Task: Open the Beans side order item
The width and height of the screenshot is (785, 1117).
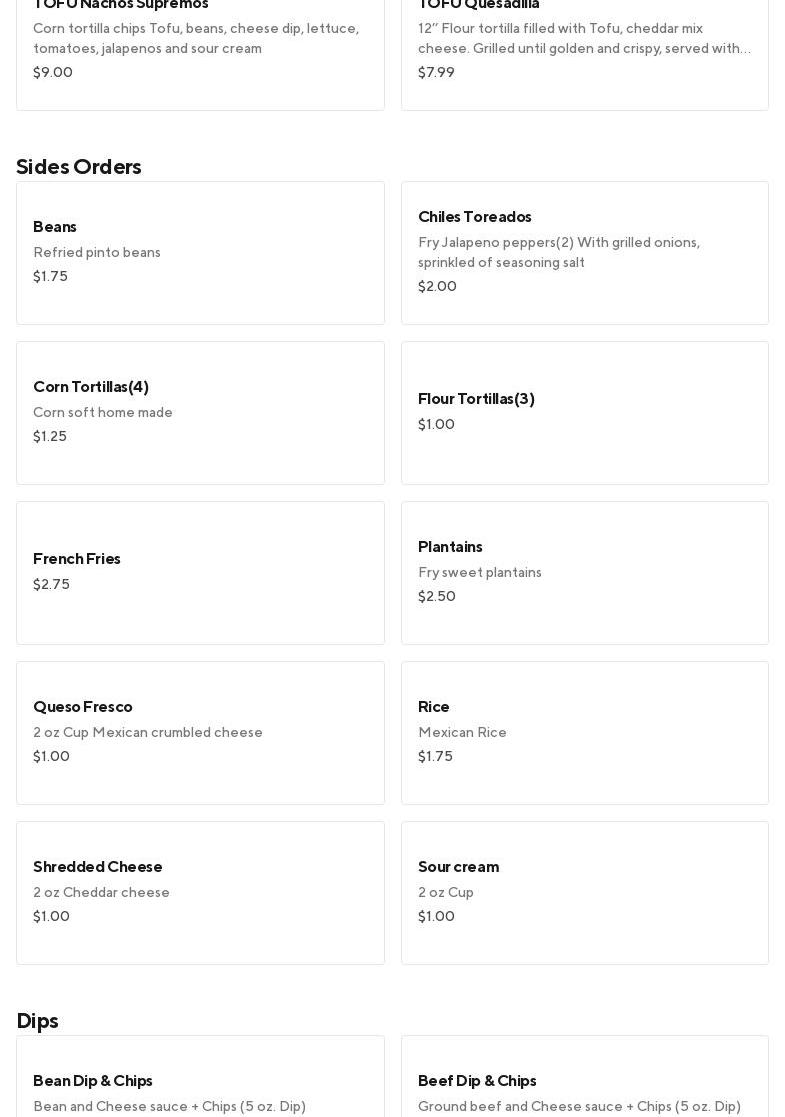Action: (x=200, y=252)
